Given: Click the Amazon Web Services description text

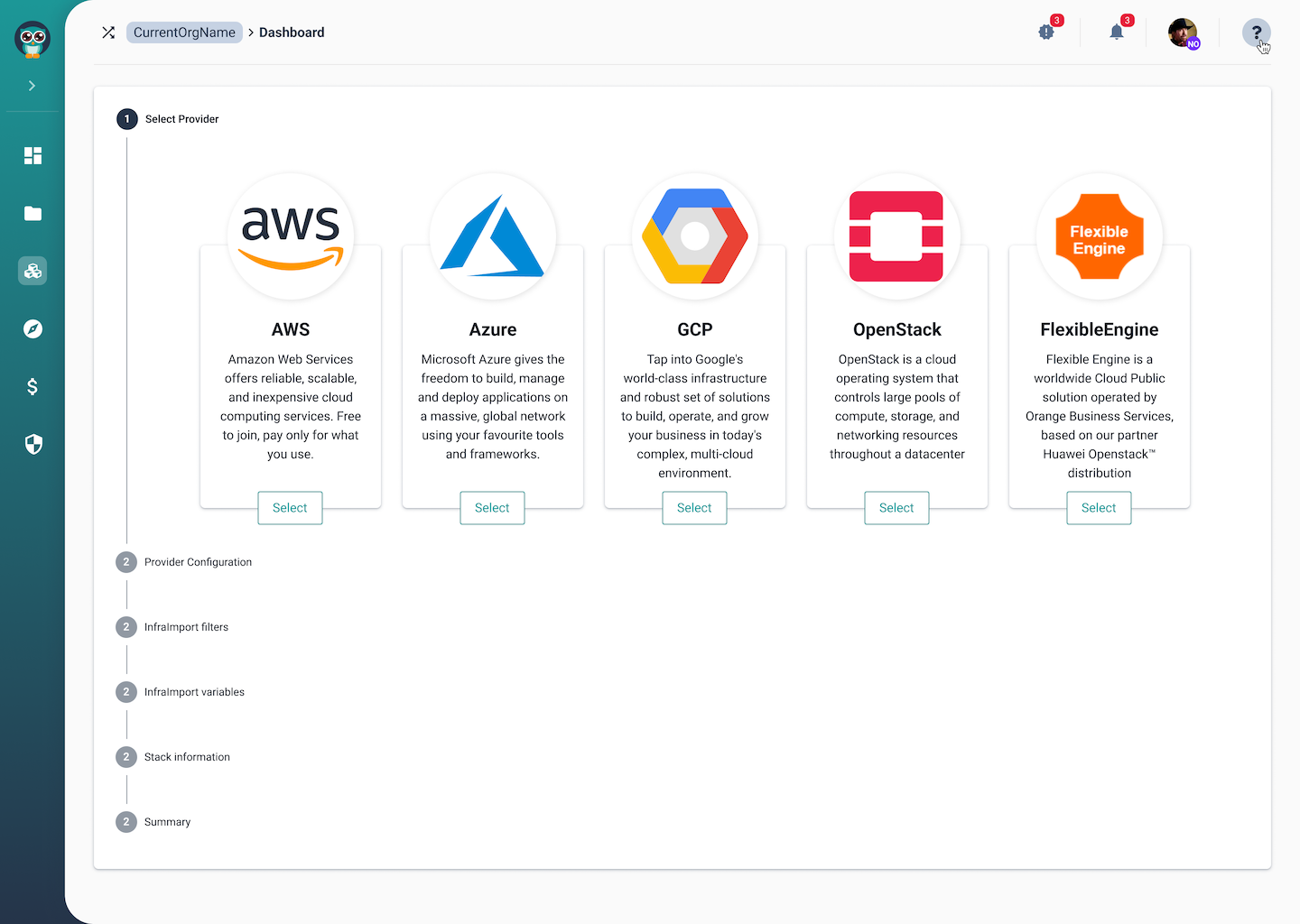Looking at the screenshot, I should [291, 407].
